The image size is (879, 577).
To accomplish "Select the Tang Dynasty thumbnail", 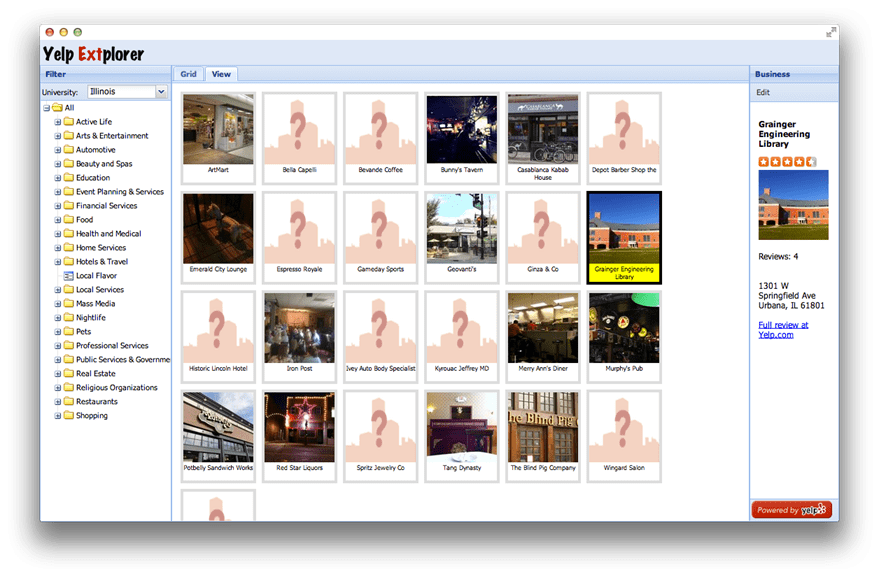I will pos(462,436).
